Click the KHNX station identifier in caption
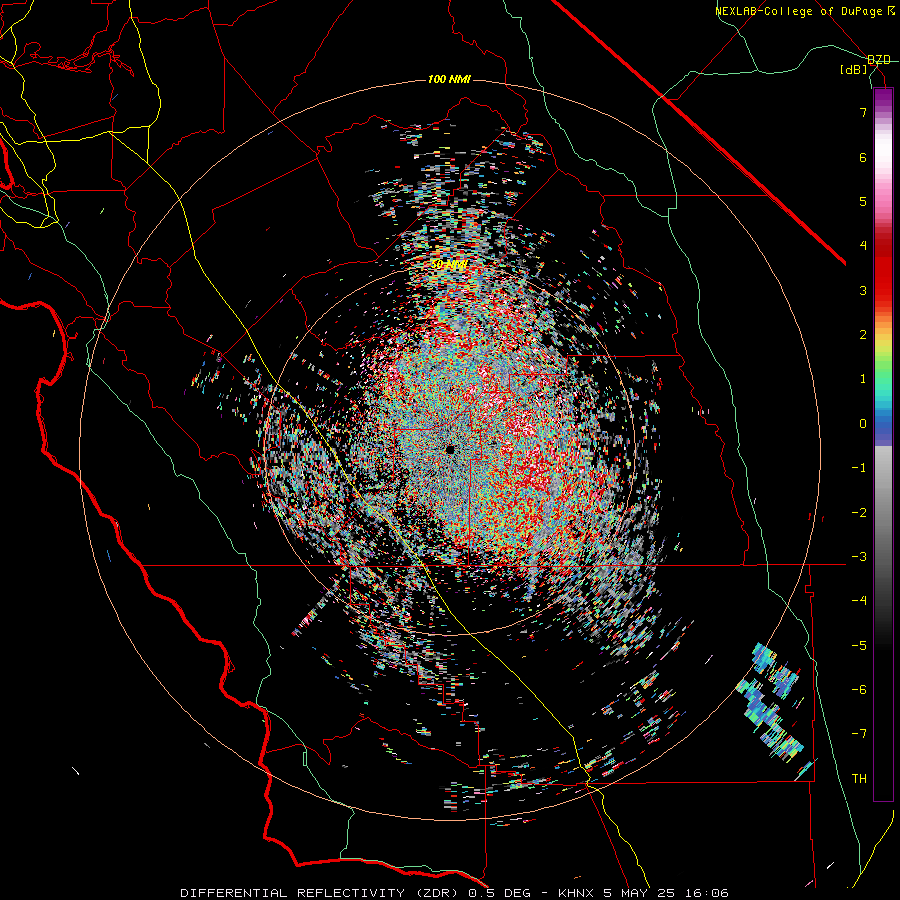Image resolution: width=900 pixels, height=900 pixels. (577, 893)
